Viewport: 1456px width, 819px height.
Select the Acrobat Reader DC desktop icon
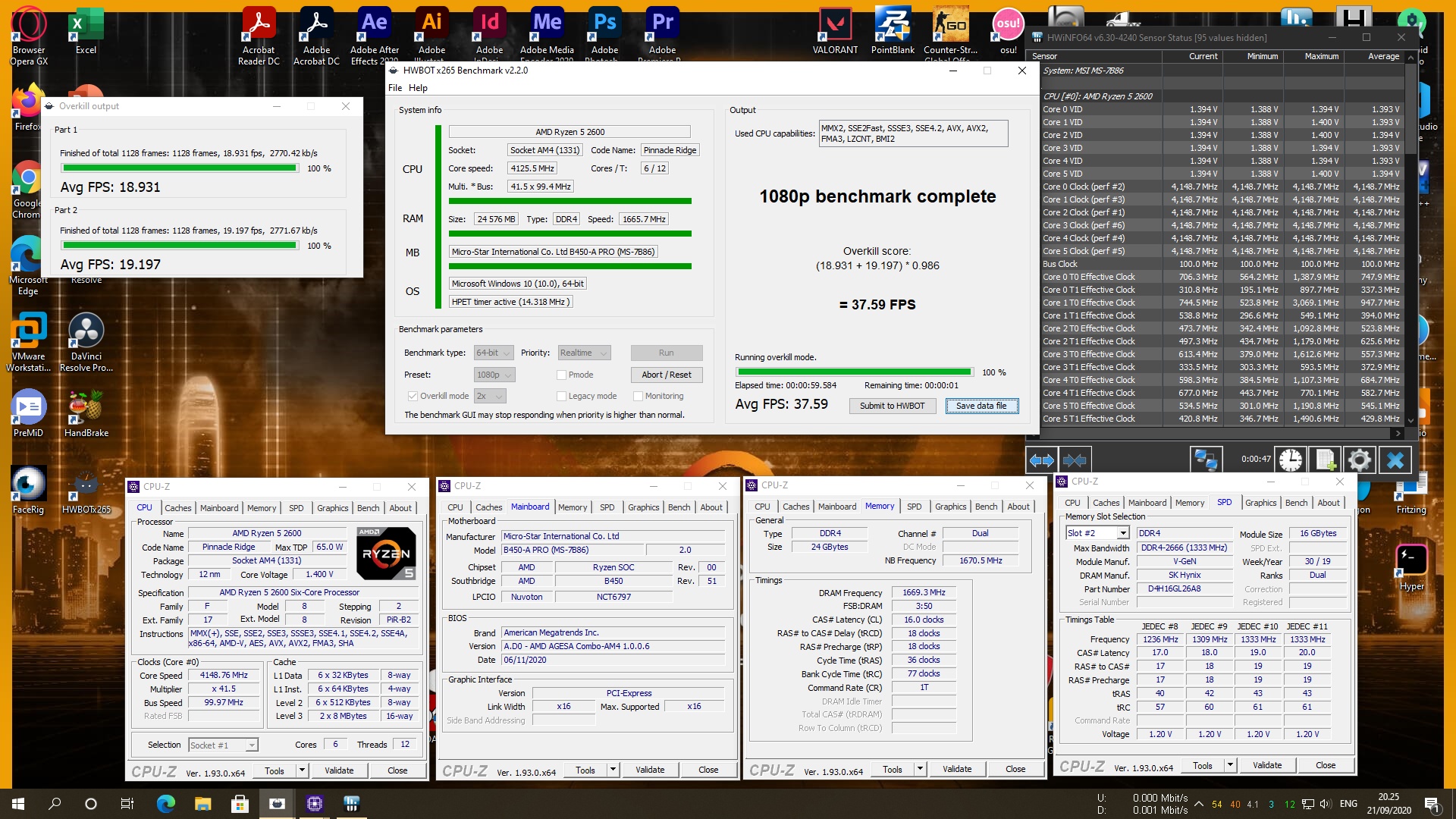259,36
